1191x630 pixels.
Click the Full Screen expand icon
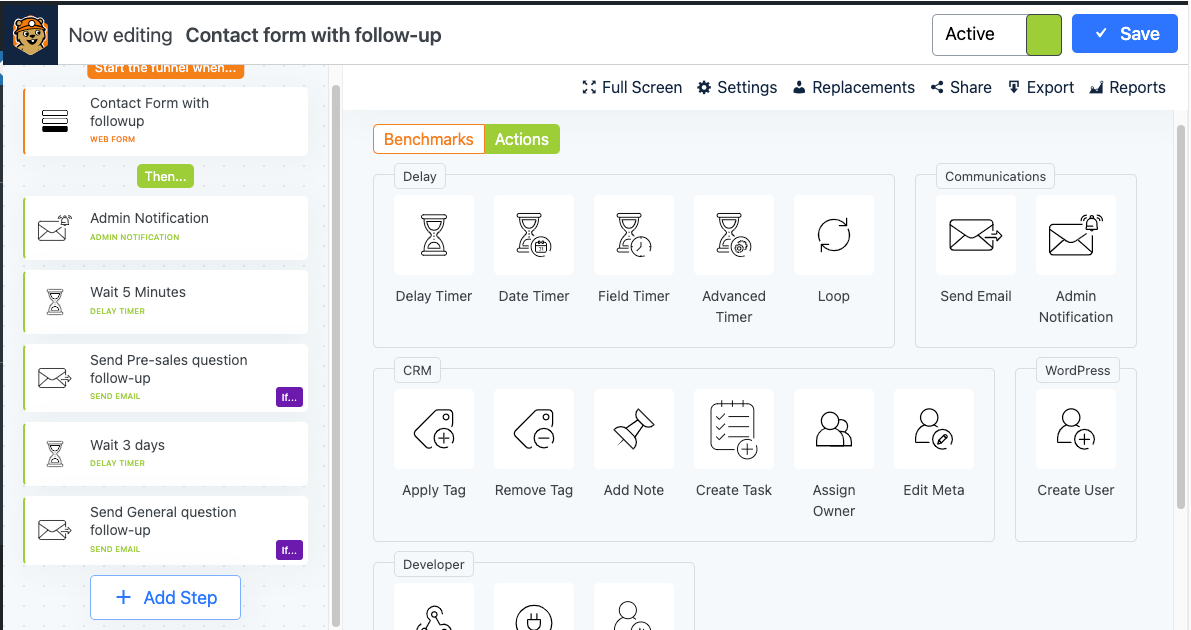point(589,87)
